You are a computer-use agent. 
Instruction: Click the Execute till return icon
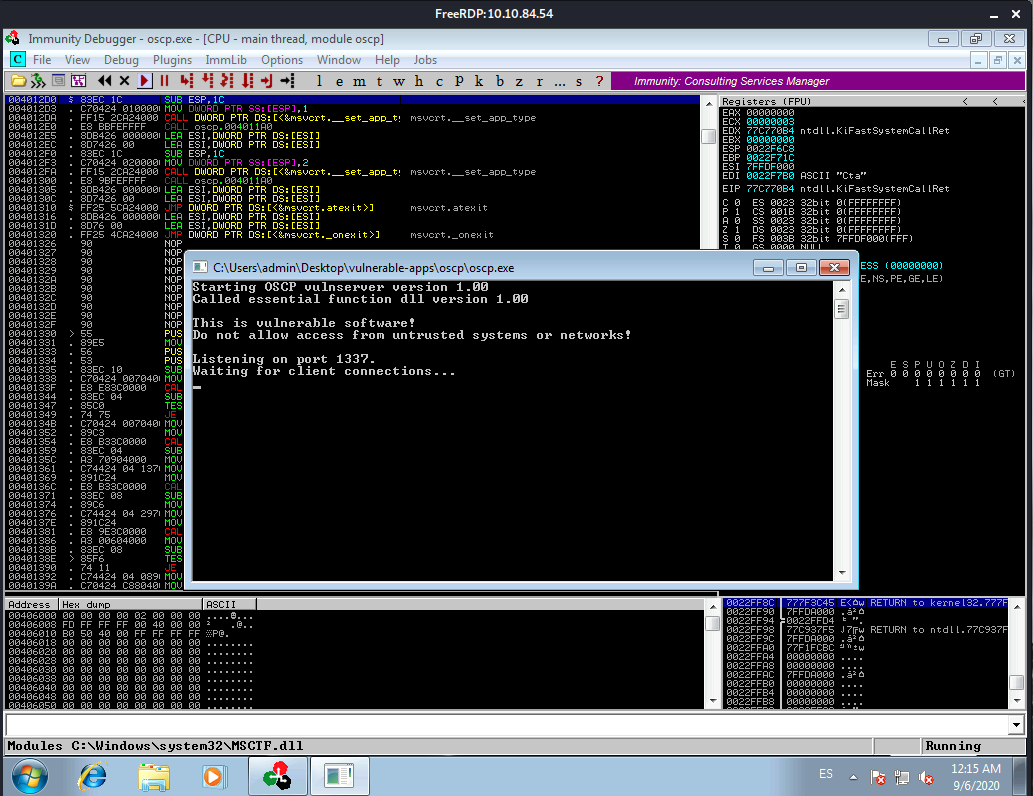267,81
